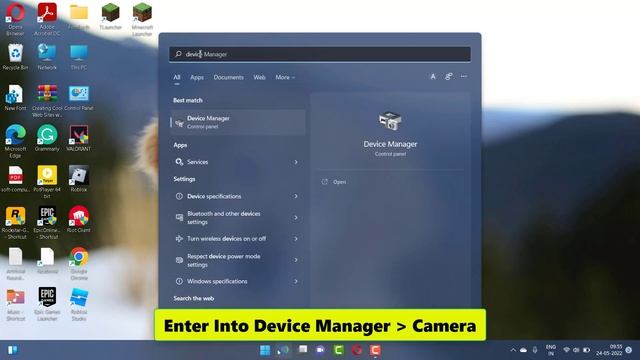Open the Opera icon on the taskbar
The width and height of the screenshot is (640, 360).
pos(357,350)
